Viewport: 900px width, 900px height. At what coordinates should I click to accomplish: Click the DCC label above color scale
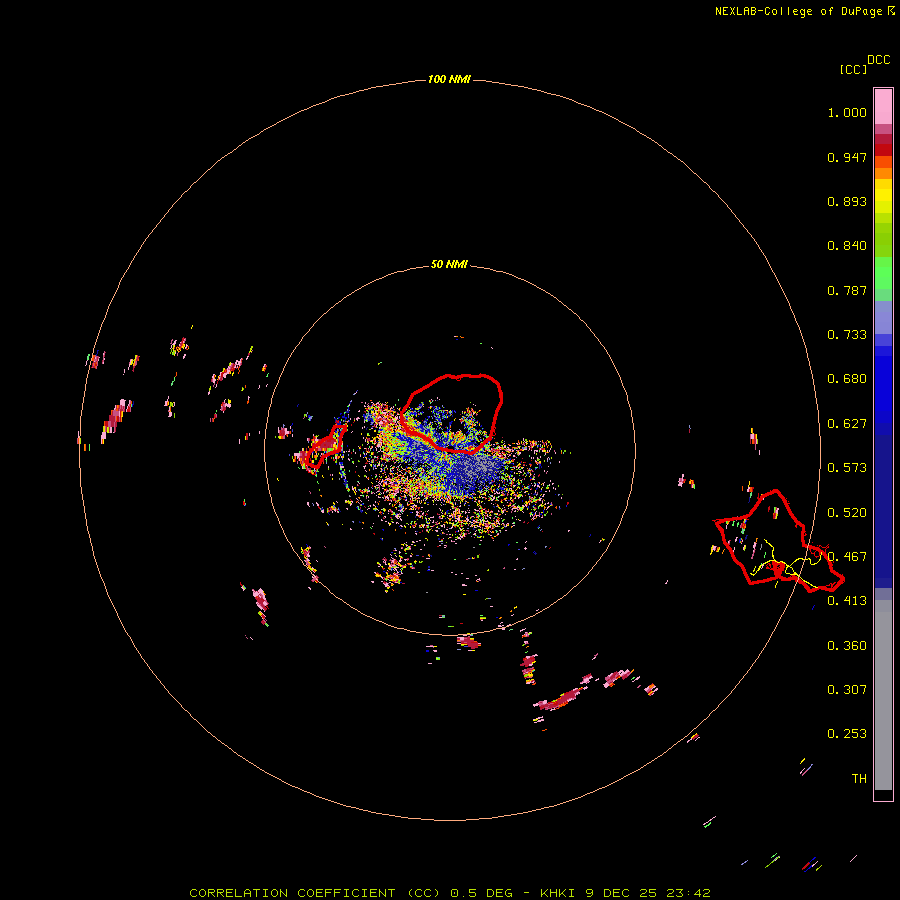pos(878,60)
